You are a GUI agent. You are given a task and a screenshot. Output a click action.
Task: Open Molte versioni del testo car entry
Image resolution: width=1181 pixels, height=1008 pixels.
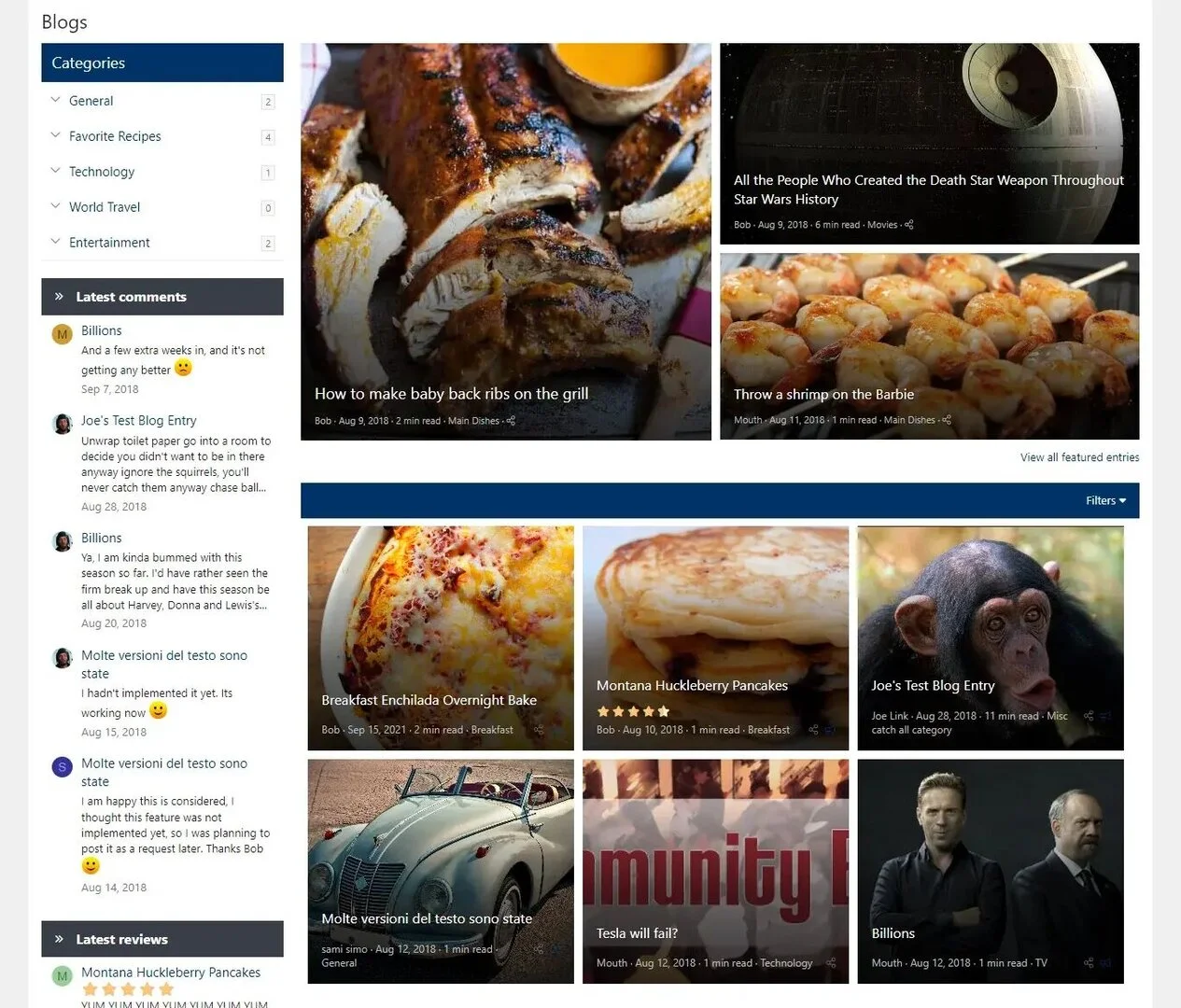[441, 872]
